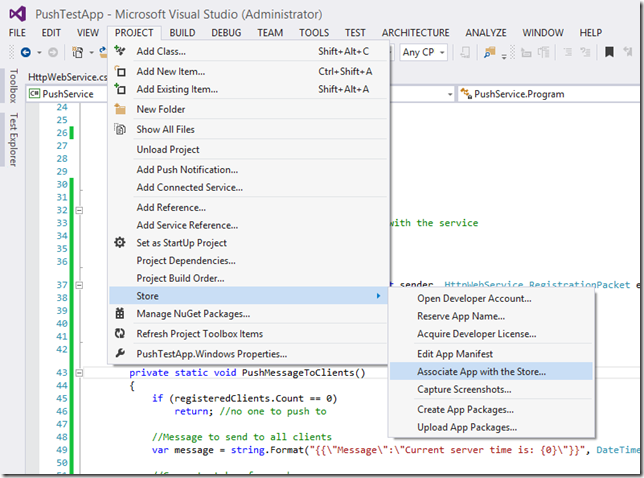
Task: Open the FILE menu
Action: click(17, 33)
